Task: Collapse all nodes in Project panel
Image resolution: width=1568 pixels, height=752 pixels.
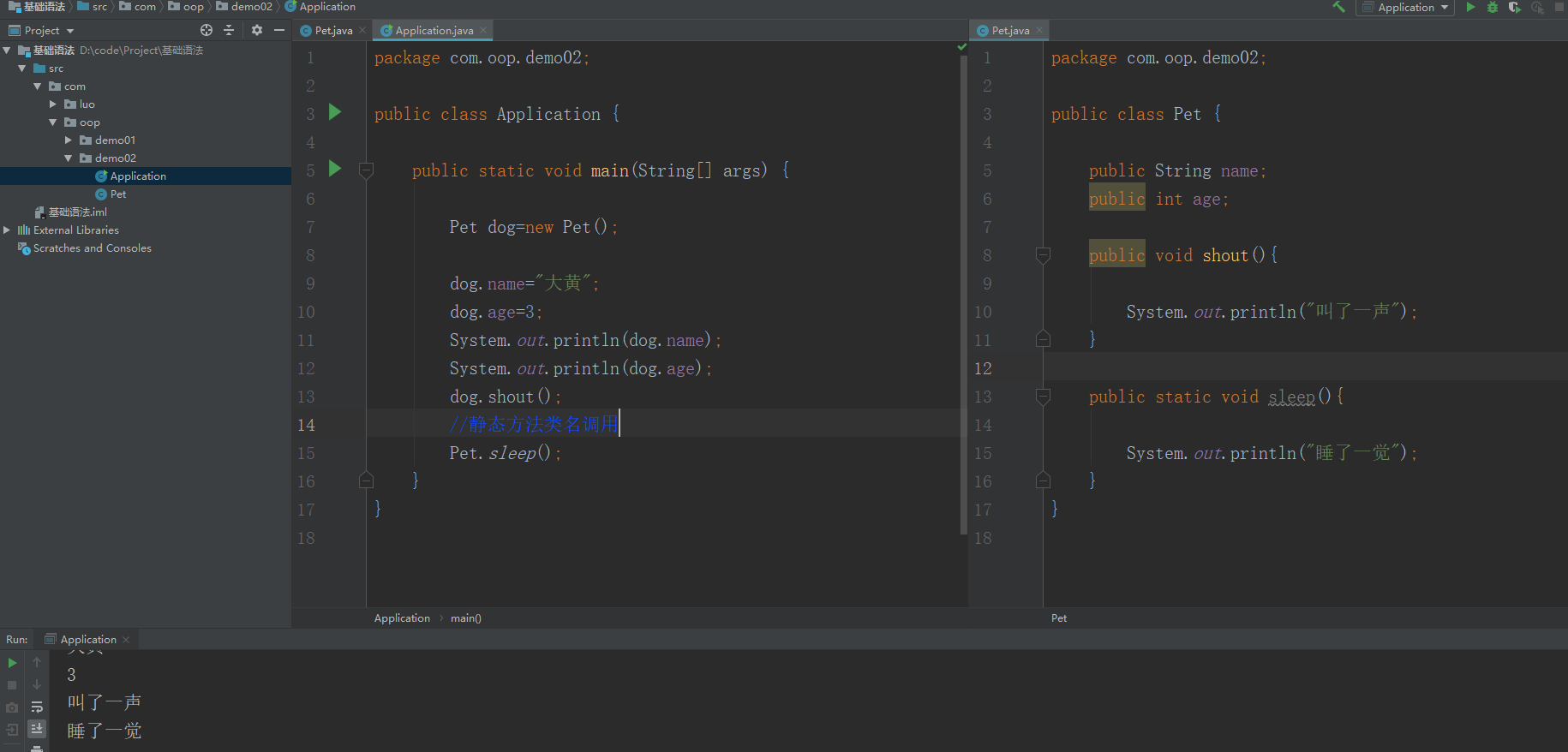Action: tap(229, 30)
